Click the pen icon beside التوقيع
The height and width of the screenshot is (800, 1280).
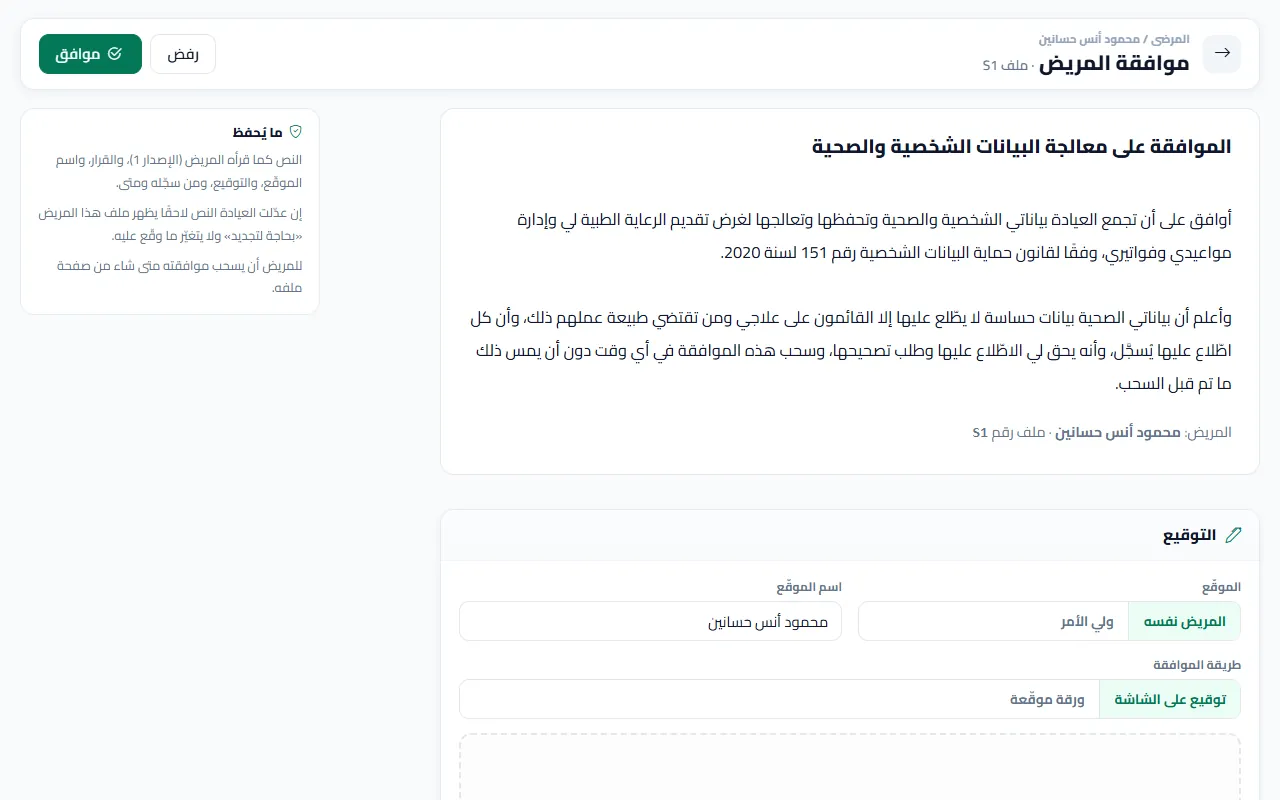(1233, 535)
